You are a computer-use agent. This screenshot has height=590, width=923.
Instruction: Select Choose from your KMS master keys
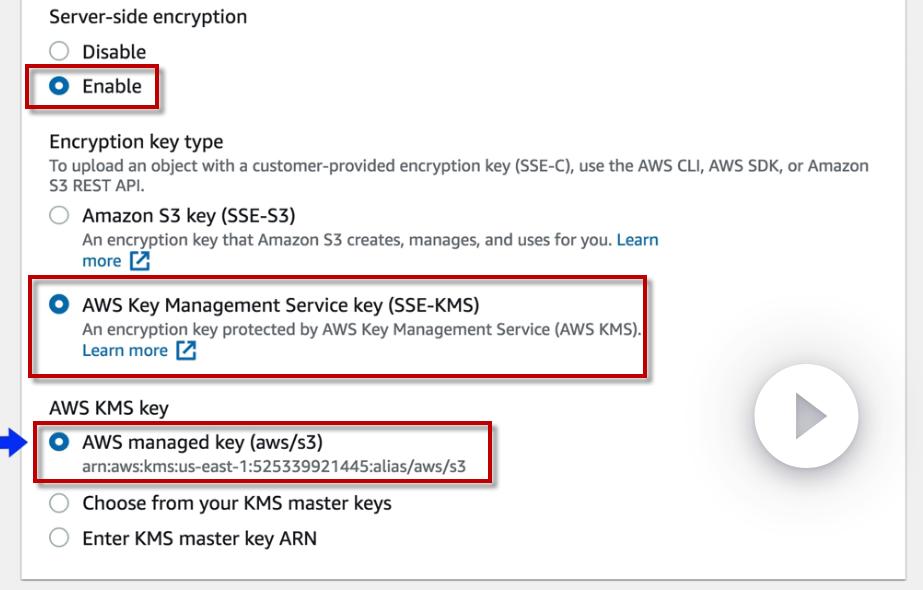pyautogui.click(x=59, y=503)
